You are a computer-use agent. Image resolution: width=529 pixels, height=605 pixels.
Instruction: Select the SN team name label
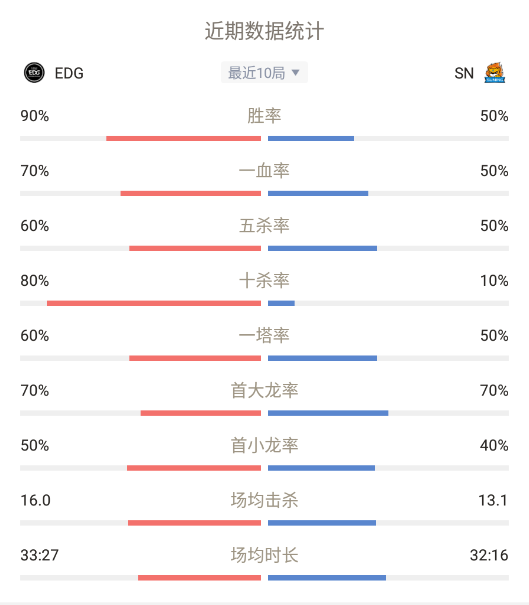coord(464,73)
